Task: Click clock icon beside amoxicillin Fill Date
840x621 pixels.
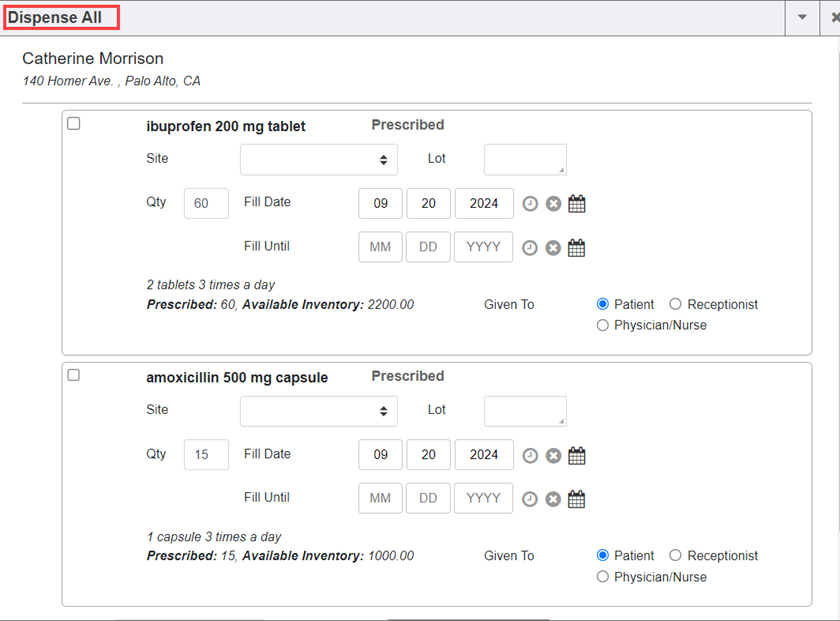Action: click(x=530, y=456)
